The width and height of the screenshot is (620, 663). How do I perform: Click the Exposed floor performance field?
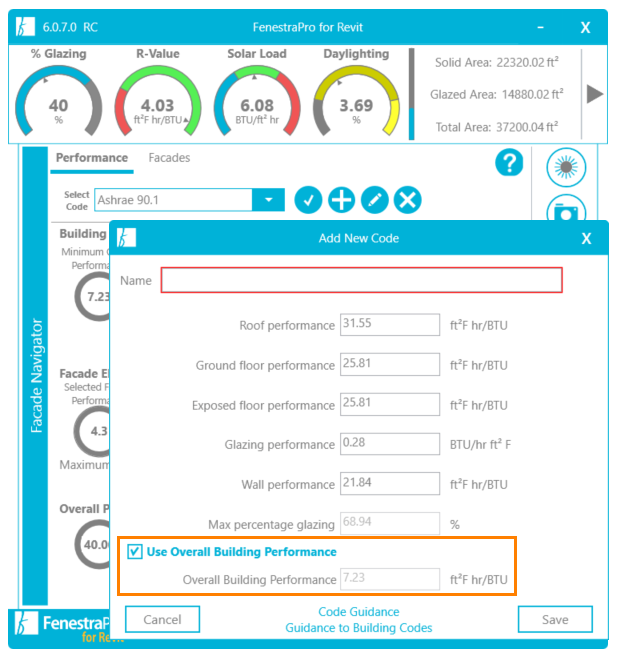390,404
